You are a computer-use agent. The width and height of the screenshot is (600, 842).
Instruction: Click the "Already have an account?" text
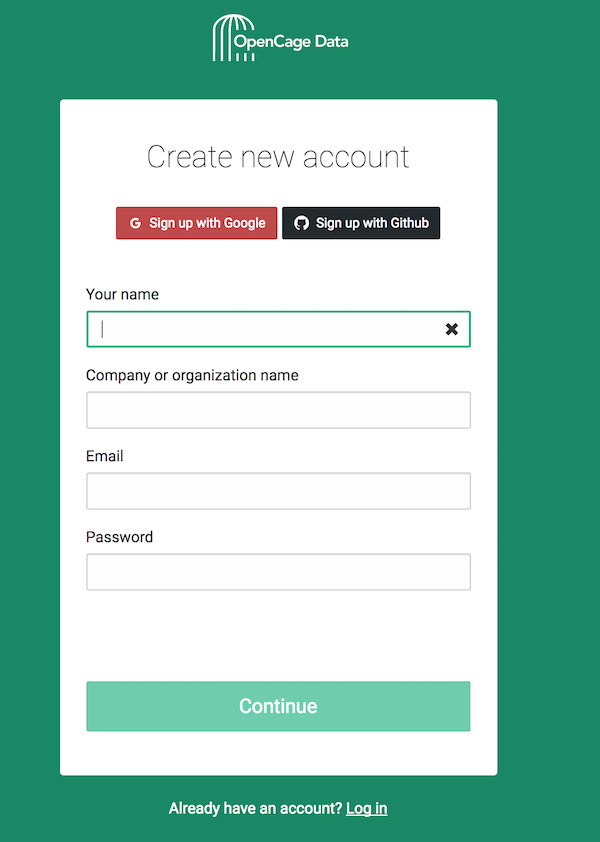(255, 808)
